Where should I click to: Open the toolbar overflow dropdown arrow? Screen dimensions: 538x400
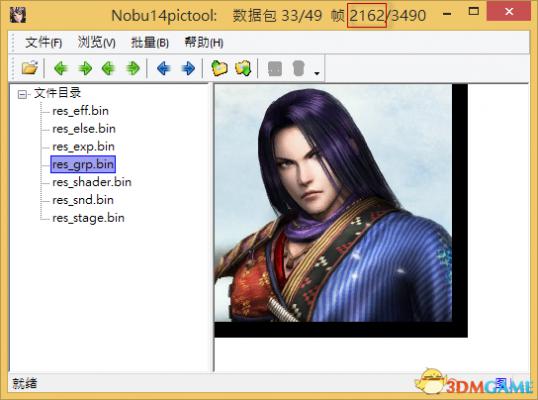coord(317,73)
